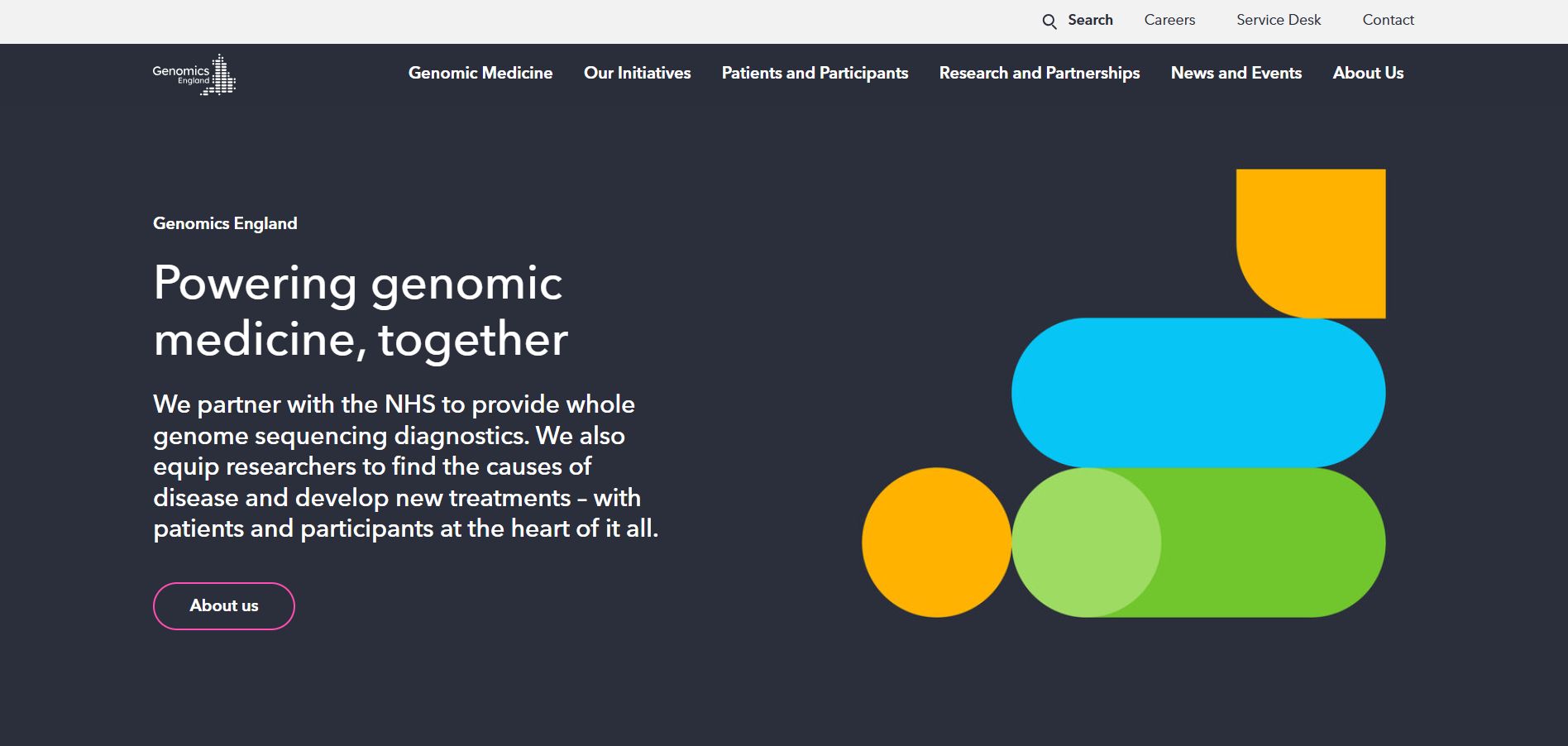Click the orange circle graphic
Screen dimensions: 1568x746
(935, 543)
